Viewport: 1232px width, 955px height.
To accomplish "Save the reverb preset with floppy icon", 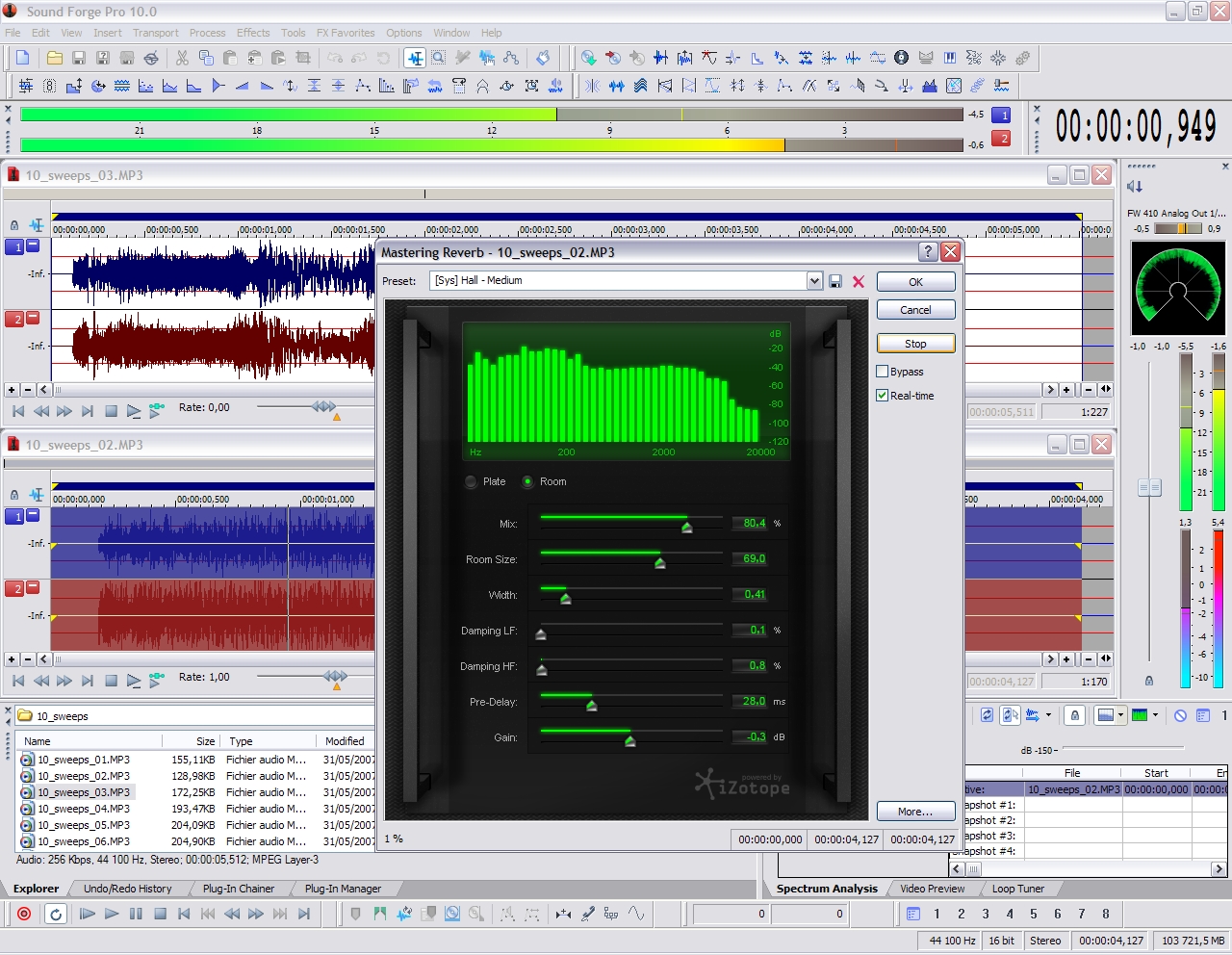I will (x=835, y=281).
